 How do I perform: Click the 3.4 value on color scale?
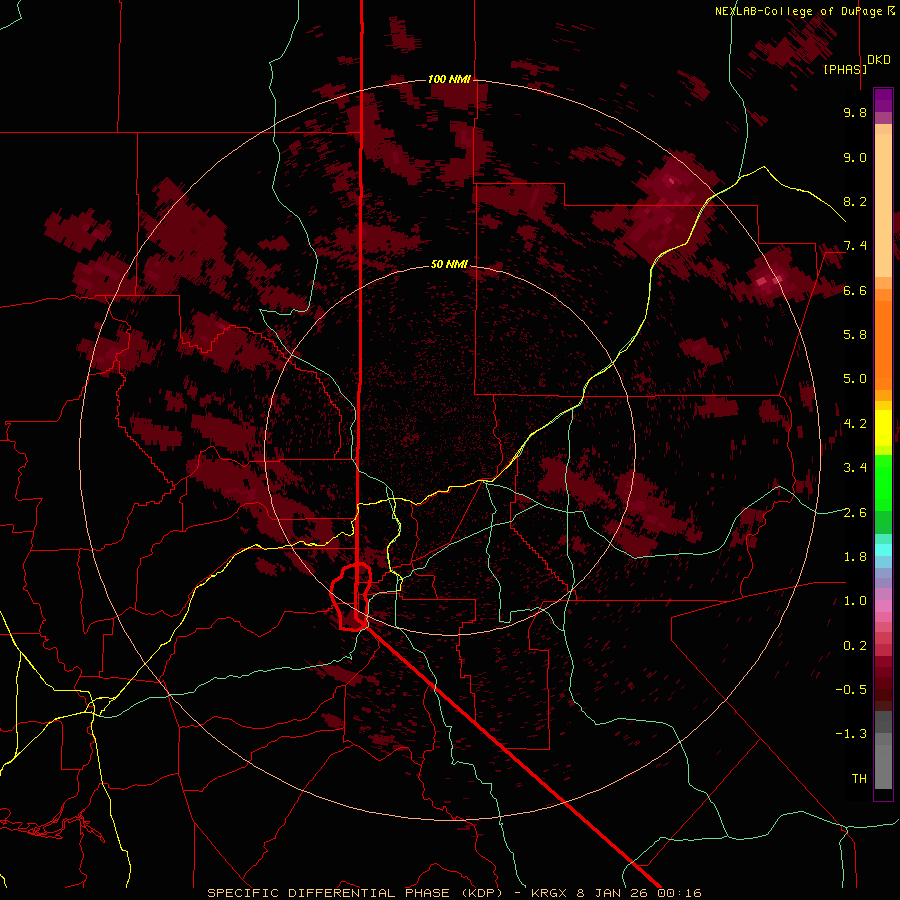(855, 468)
